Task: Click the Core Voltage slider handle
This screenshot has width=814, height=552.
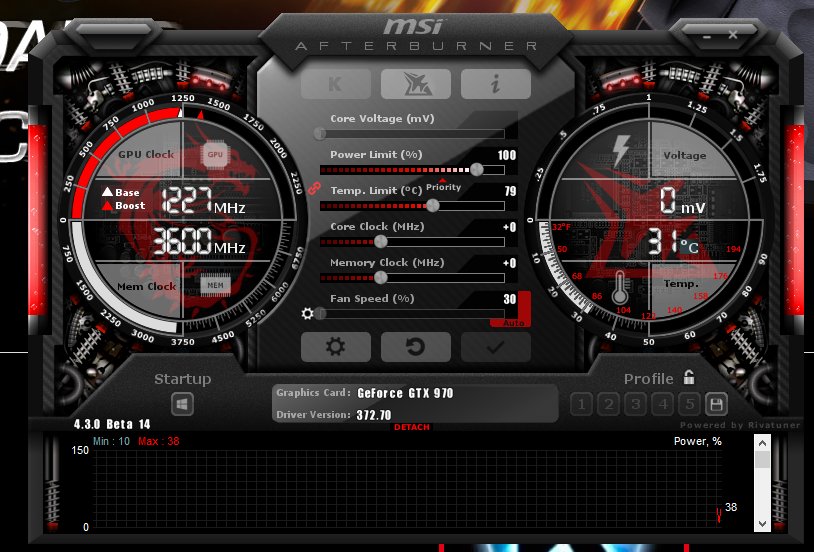Action: click(x=320, y=134)
